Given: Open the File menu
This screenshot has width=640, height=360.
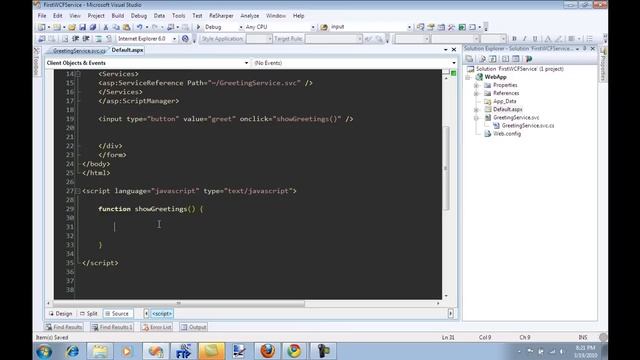Looking at the screenshot, I should 42,16.
